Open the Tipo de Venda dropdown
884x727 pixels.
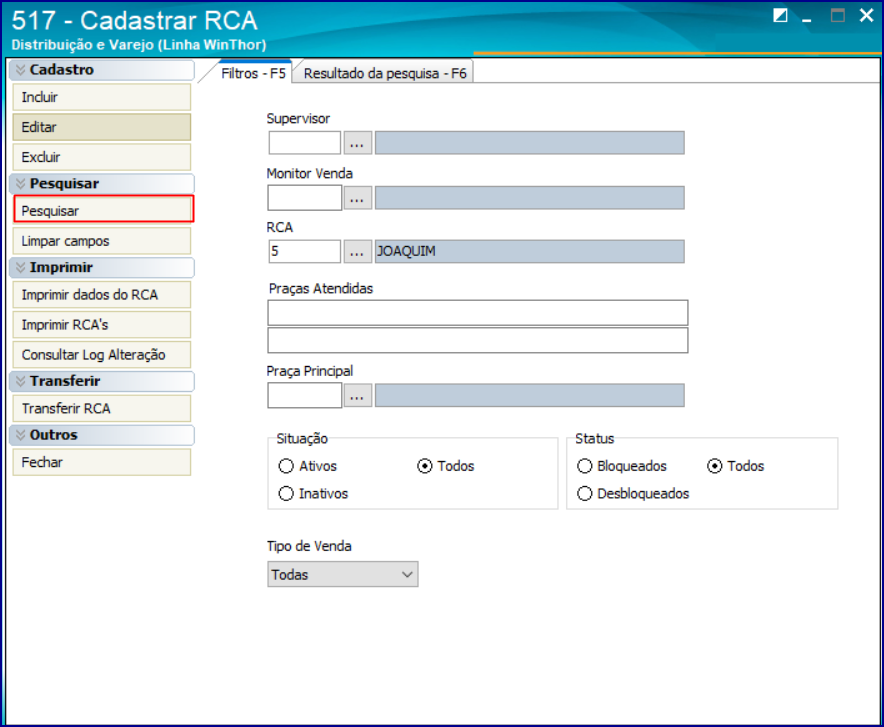click(x=343, y=574)
